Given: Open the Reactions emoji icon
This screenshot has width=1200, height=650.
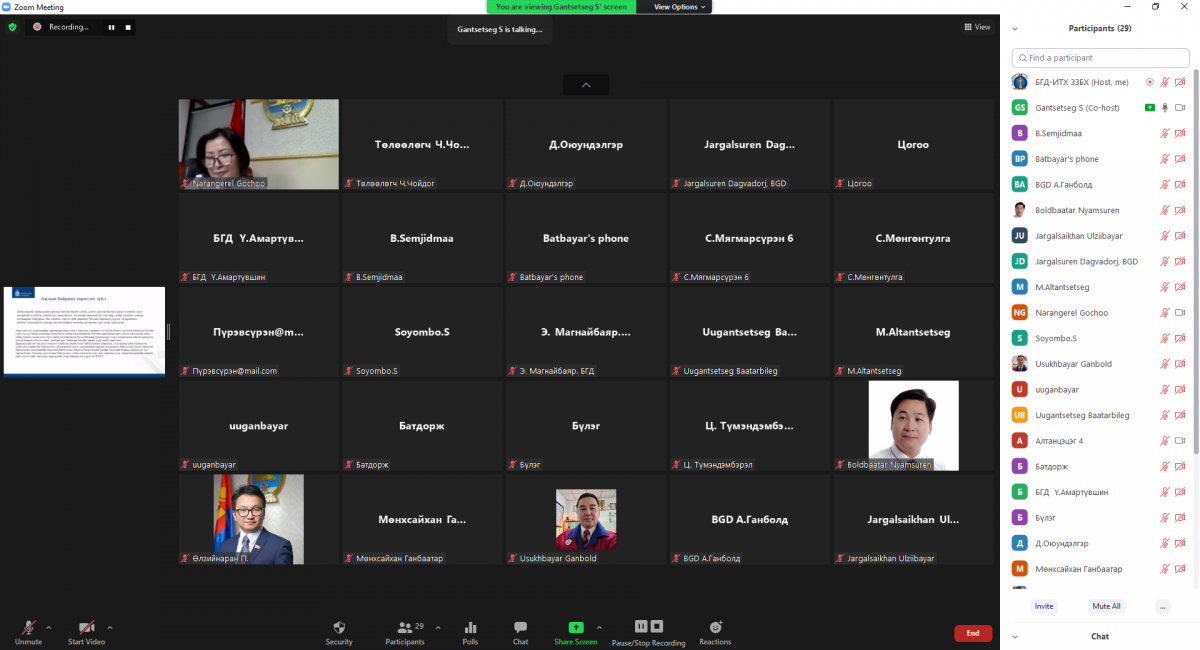Looking at the screenshot, I should pyautogui.click(x=715, y=628).
